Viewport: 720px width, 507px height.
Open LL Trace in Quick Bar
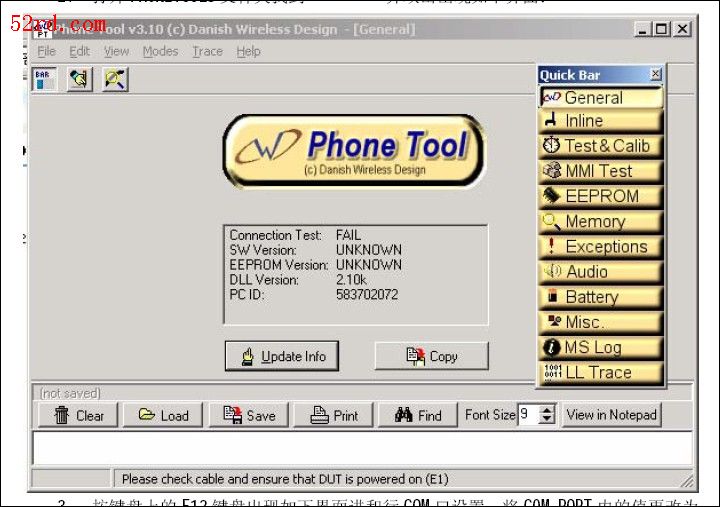[601, 373]
